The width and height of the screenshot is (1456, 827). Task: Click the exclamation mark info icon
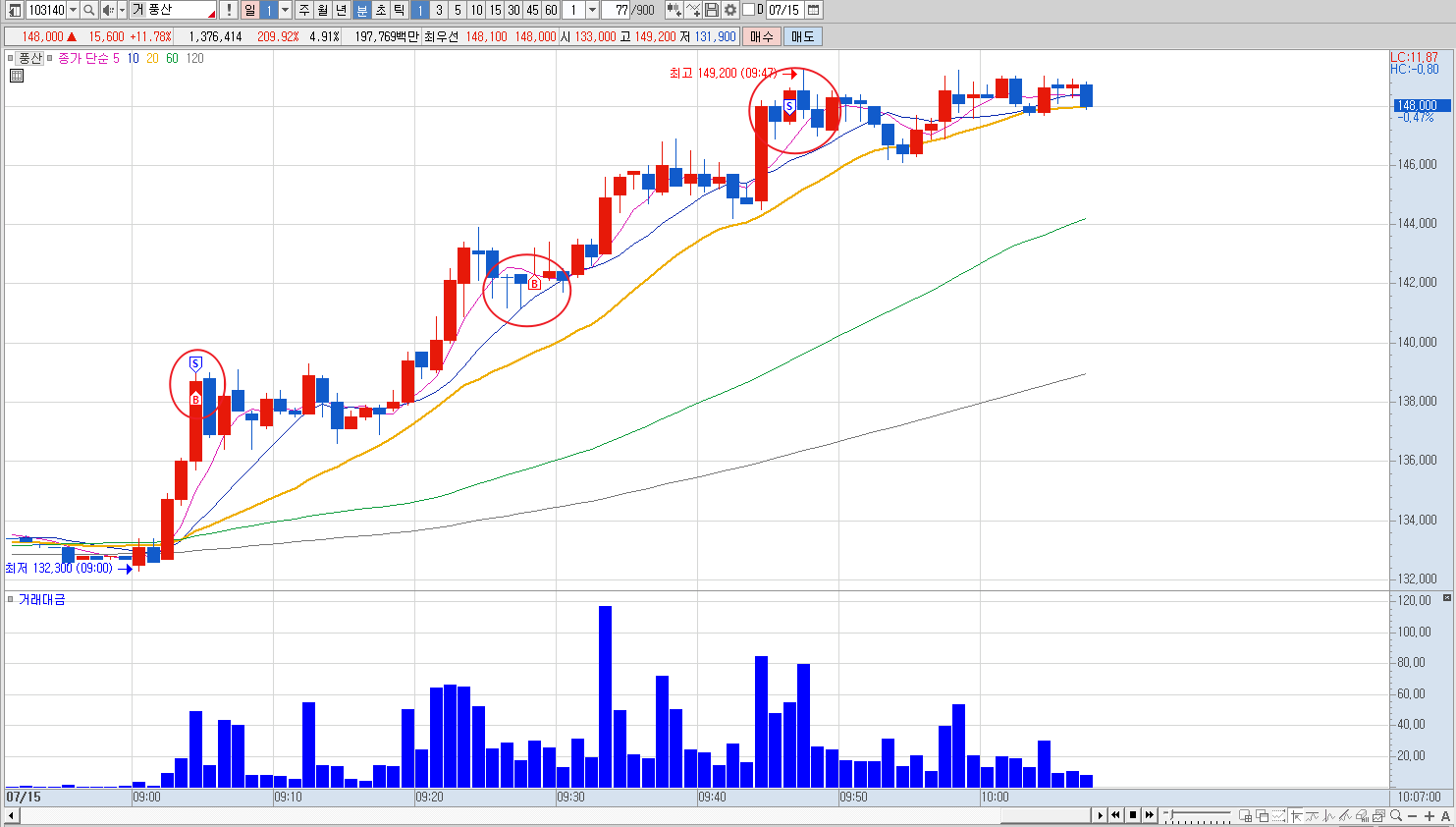(x=229, y=10)
